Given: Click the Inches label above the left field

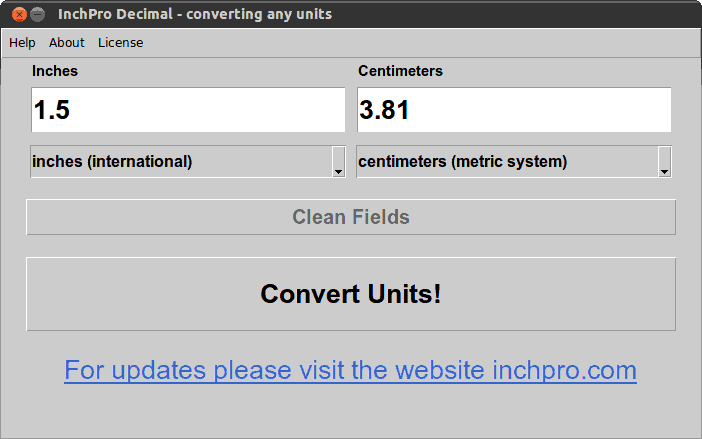Looking at the screenshot, I should tap(55, 71).
